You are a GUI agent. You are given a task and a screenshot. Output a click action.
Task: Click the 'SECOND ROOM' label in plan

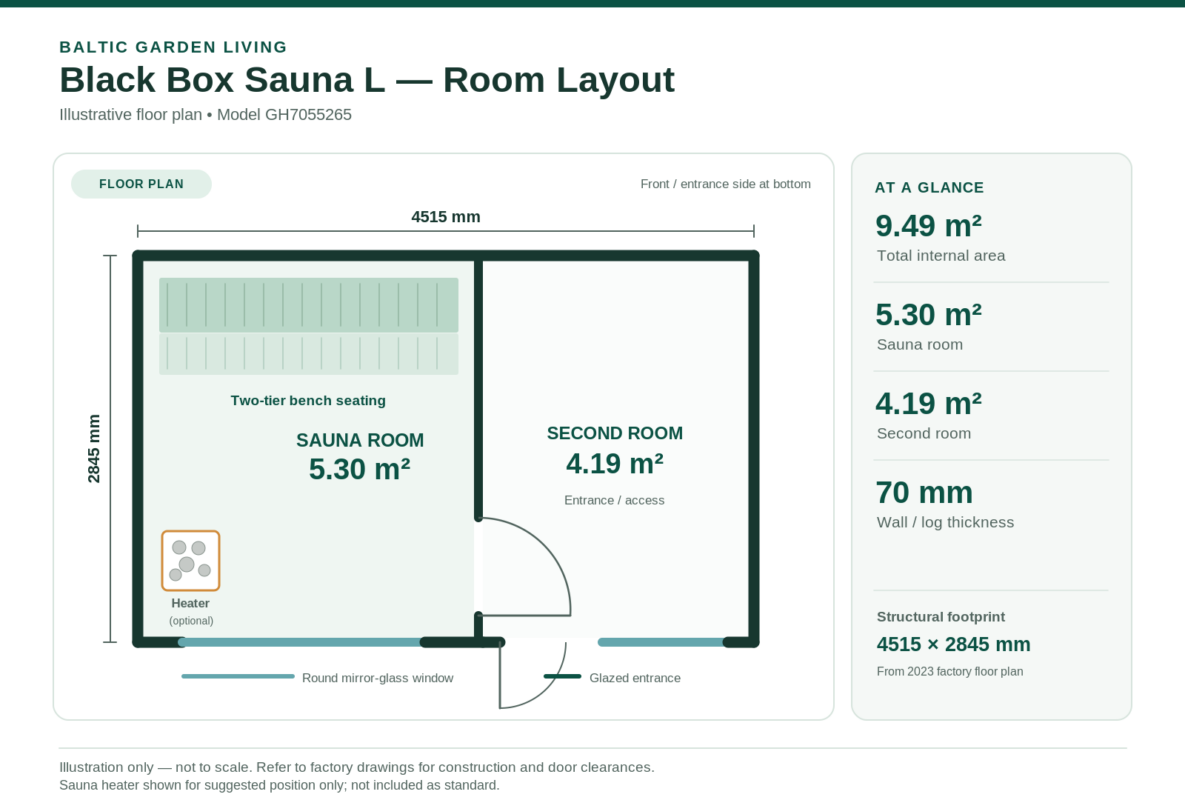click(614, 434)
